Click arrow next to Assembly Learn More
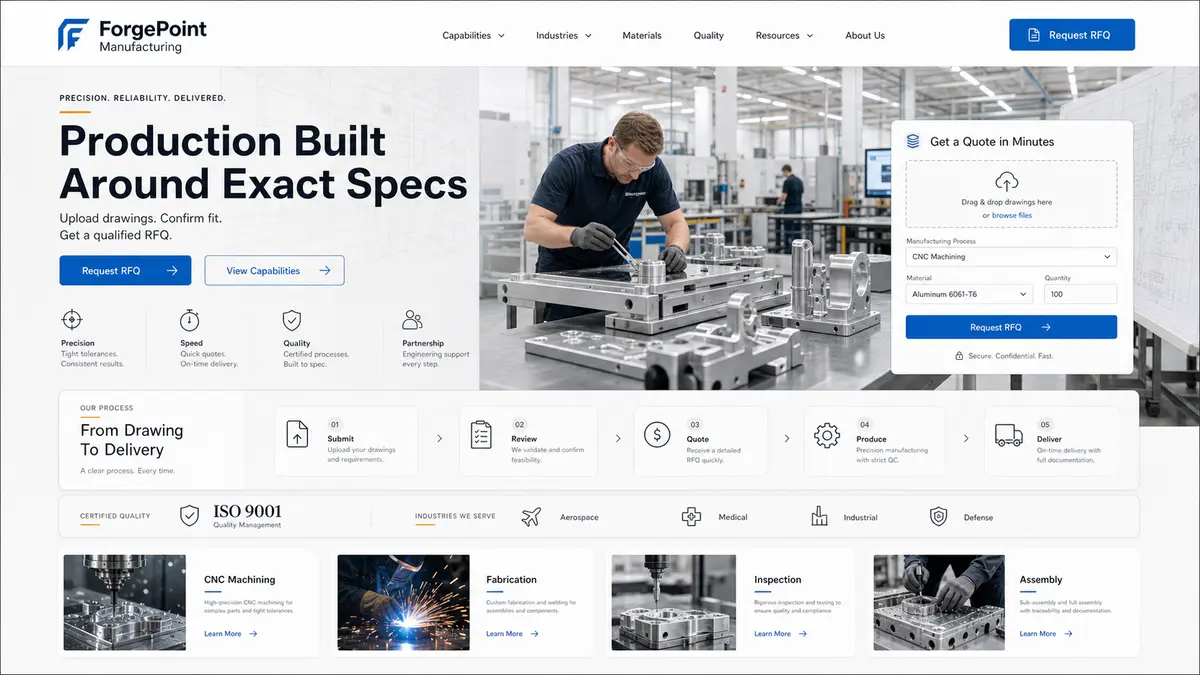Screen dimensions: 1200x675 tap(1068, 634)
